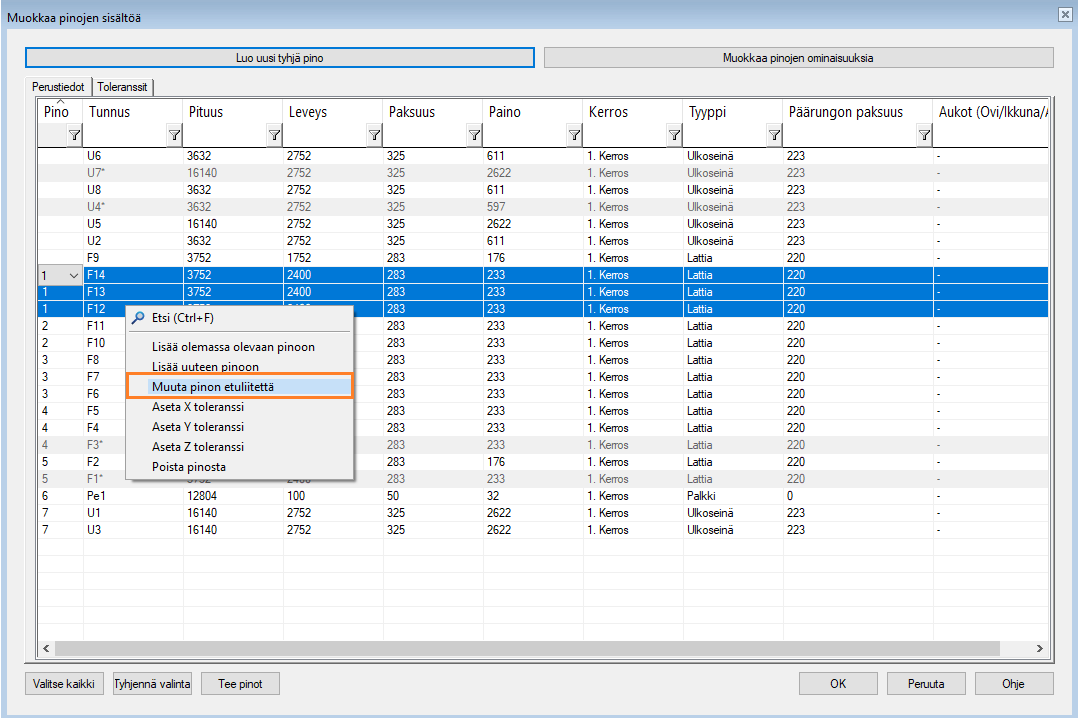Click the Päärungon paksuus filter funnel
Image resolution: width=1078 pixels, height=718 pixels.
(x=924, y=135)
